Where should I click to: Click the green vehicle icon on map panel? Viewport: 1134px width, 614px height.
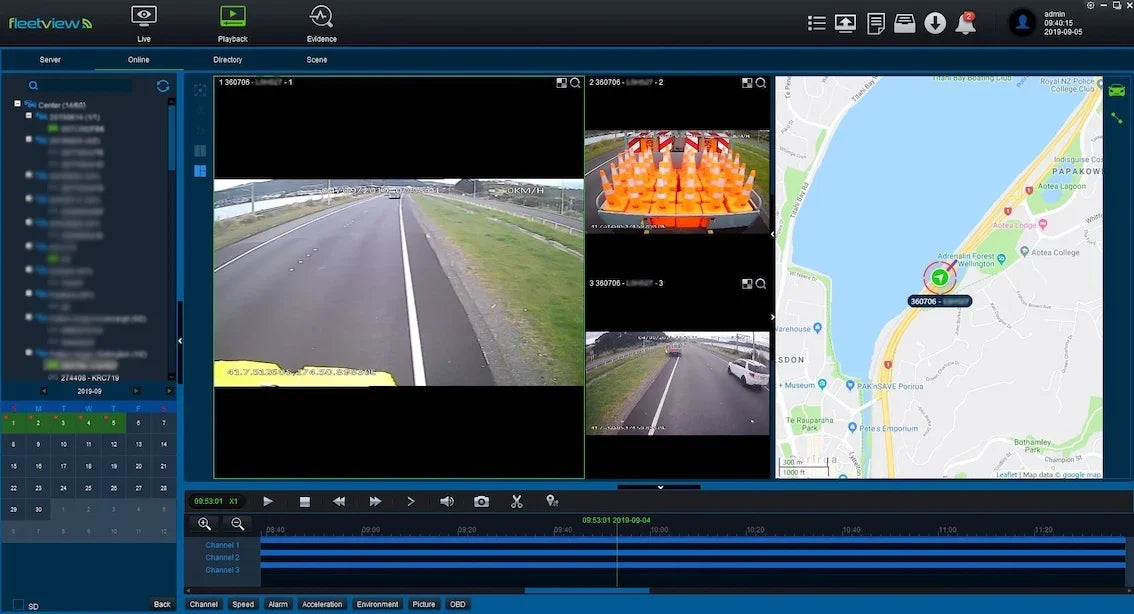(x=939, y=277)
